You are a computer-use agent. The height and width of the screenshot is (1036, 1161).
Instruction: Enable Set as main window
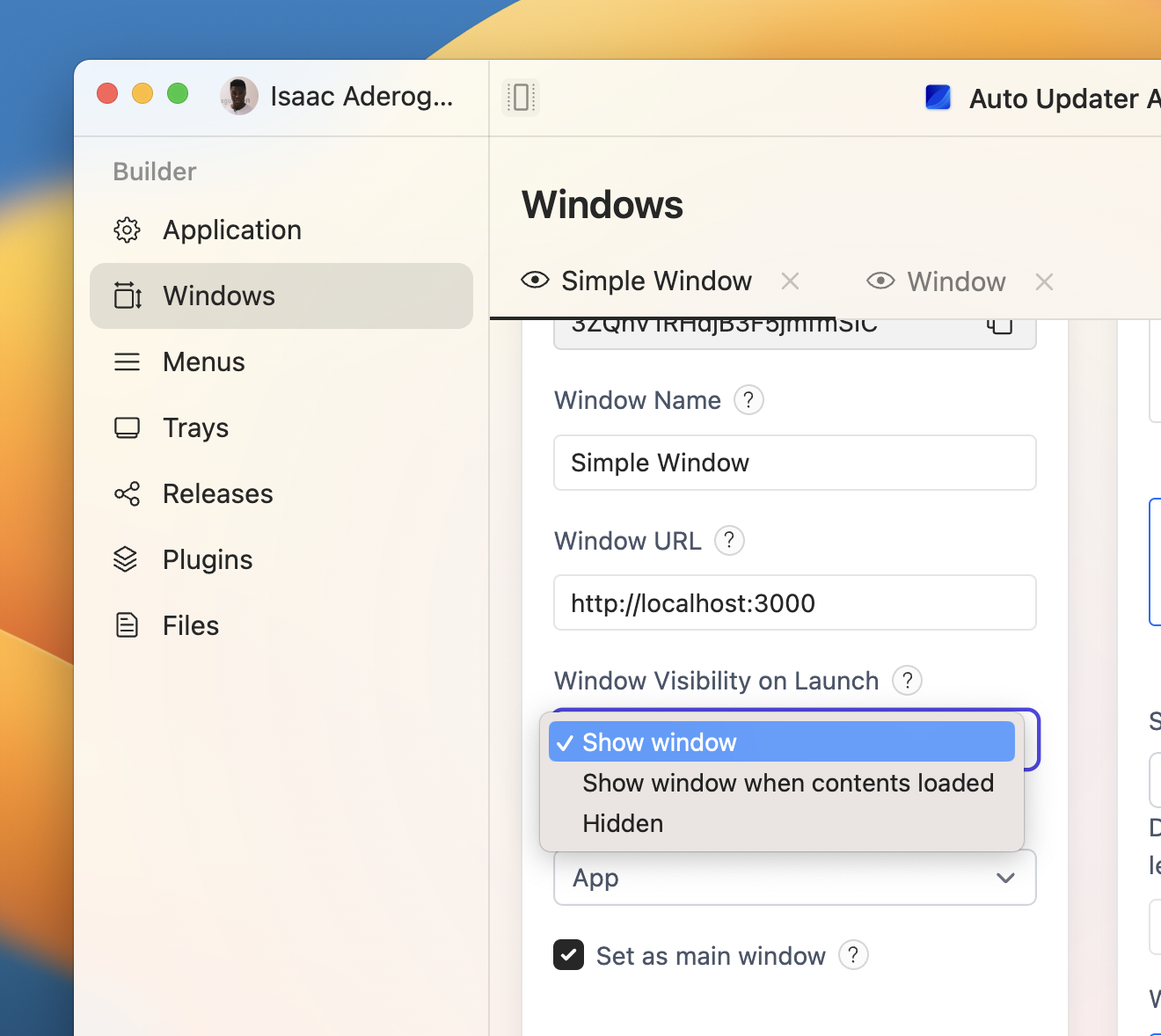coord(569,955)
